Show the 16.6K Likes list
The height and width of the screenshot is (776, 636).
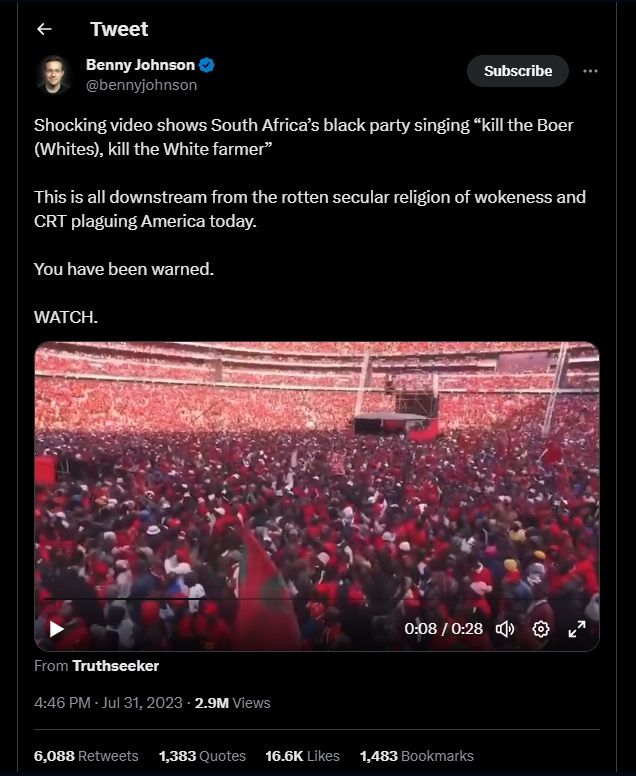302,756
